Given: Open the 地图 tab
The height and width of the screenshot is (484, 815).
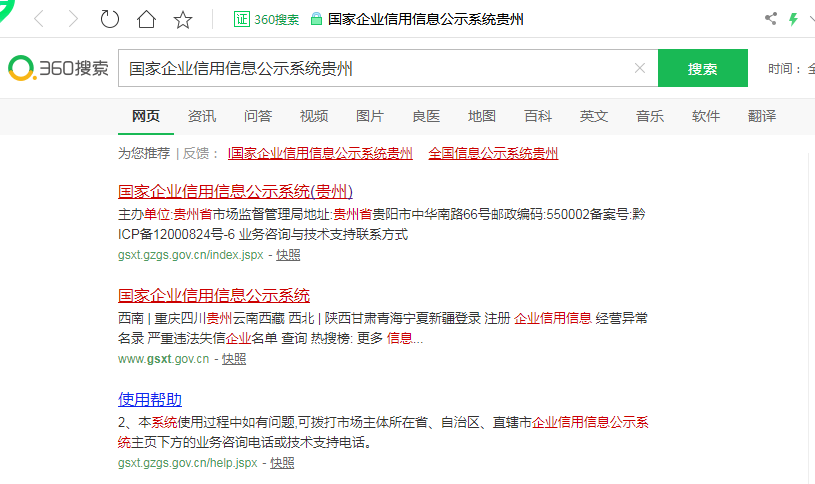Looking at the screenshot, I should pos(482,116).
